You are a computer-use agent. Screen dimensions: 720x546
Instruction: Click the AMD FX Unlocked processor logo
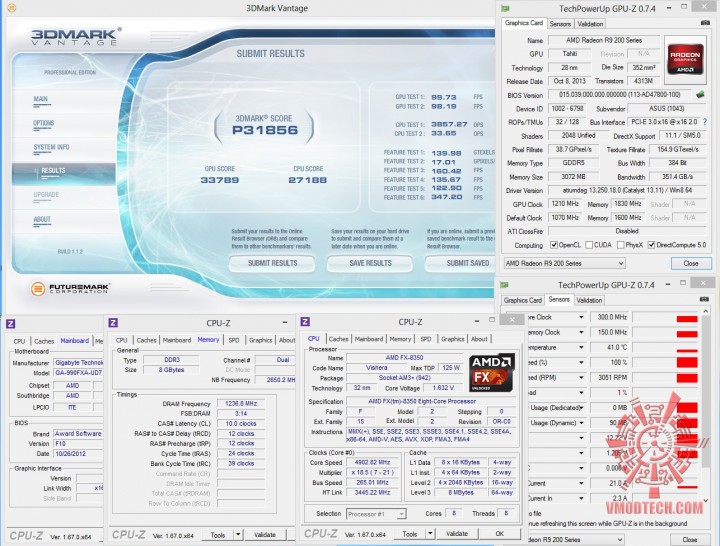pyautogui.click(x=491, y=372)
